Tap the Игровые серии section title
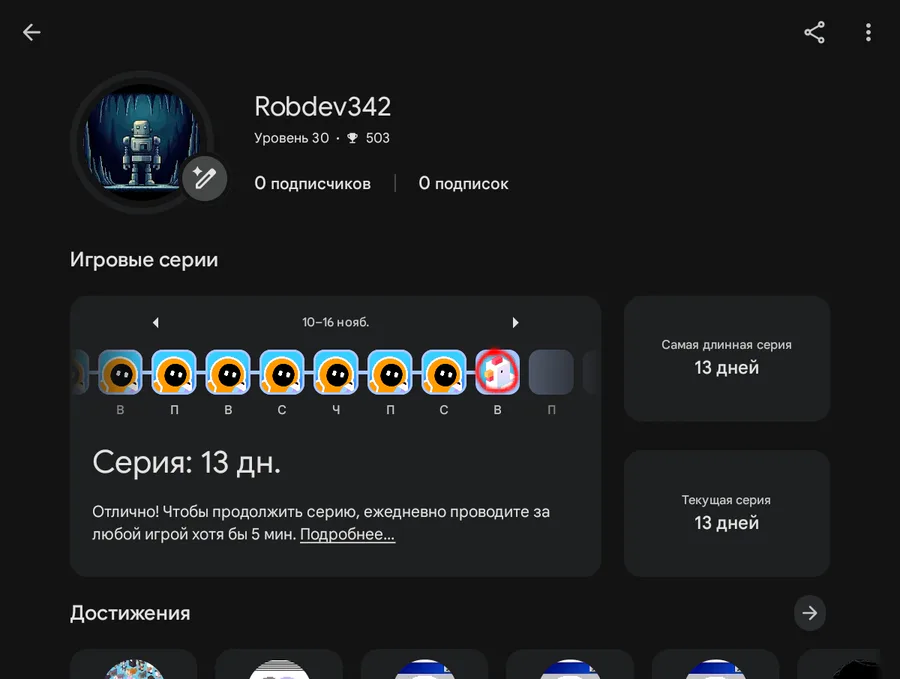The image size is (900, 679). click(x=144, y=259)
